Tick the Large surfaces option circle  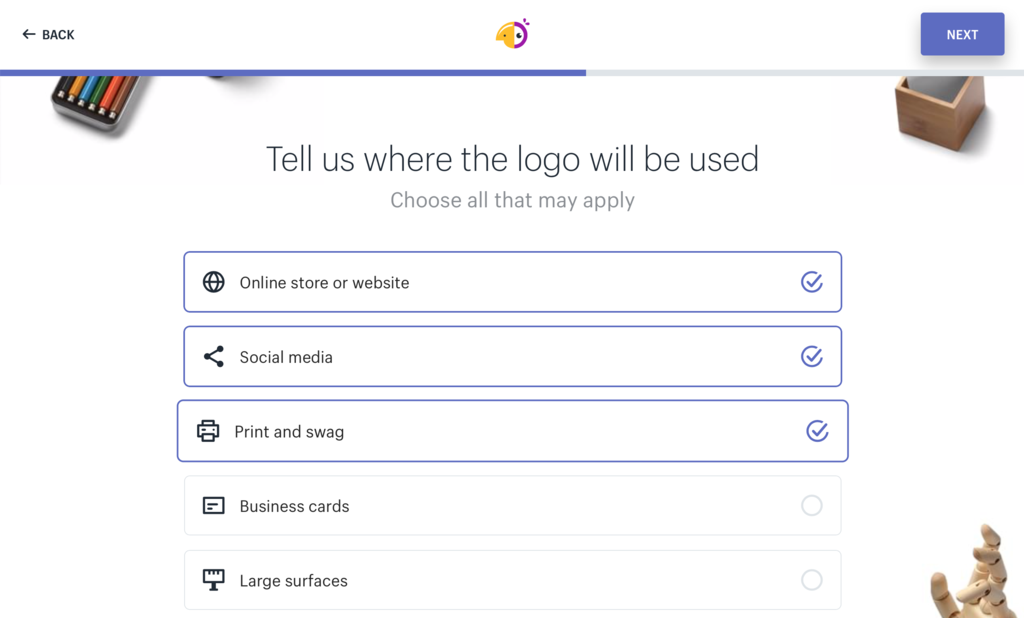click(x=812, y=580)
